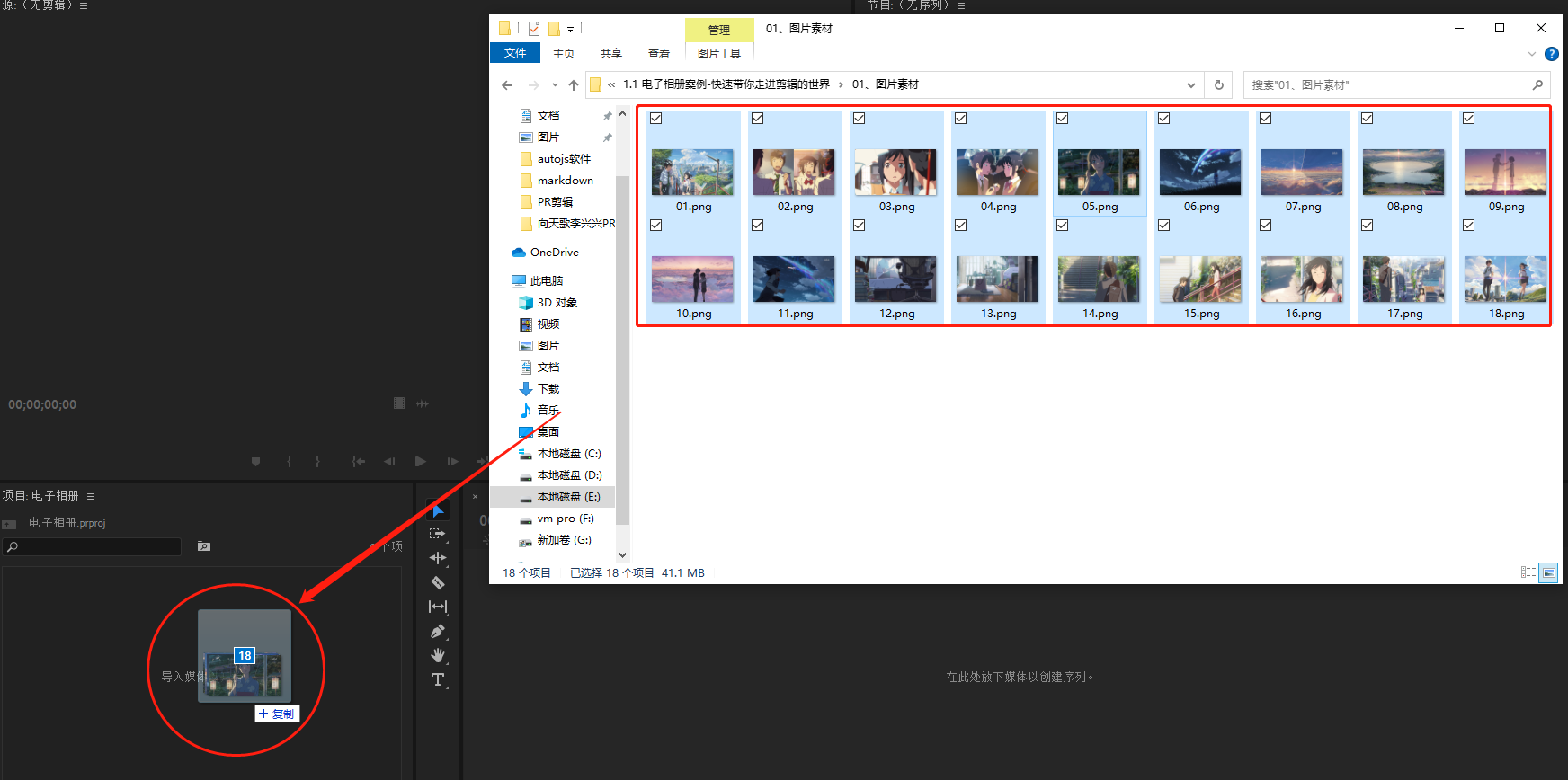Switch Explorer to large icons view

point(1548,572)
